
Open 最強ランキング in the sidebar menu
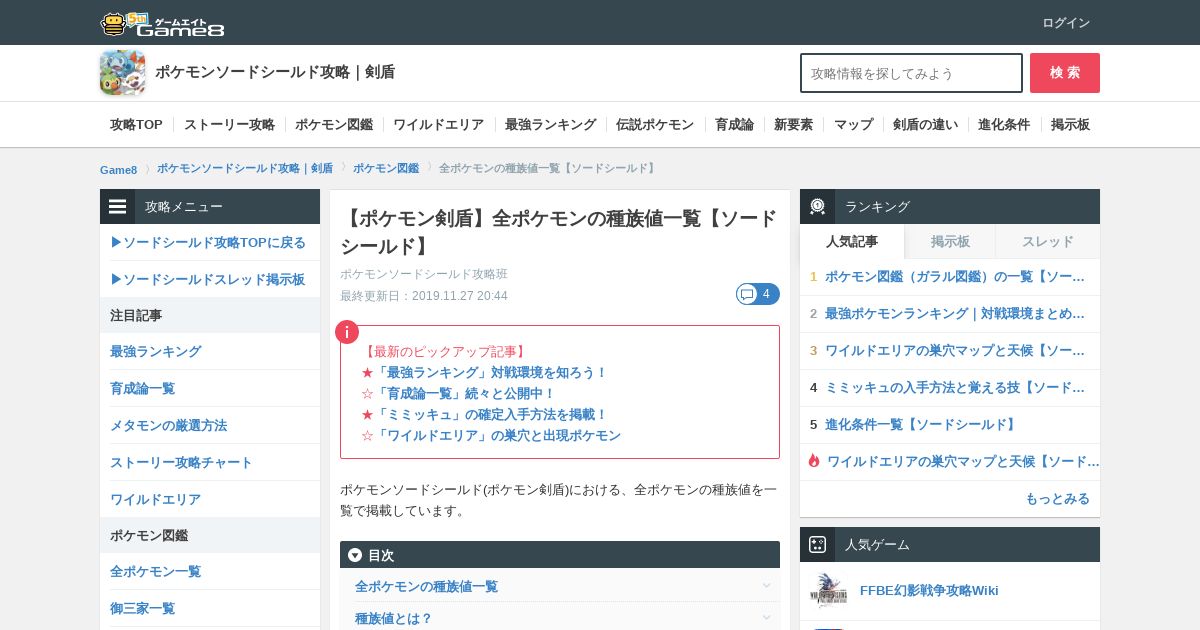click(x=155, y=351)
